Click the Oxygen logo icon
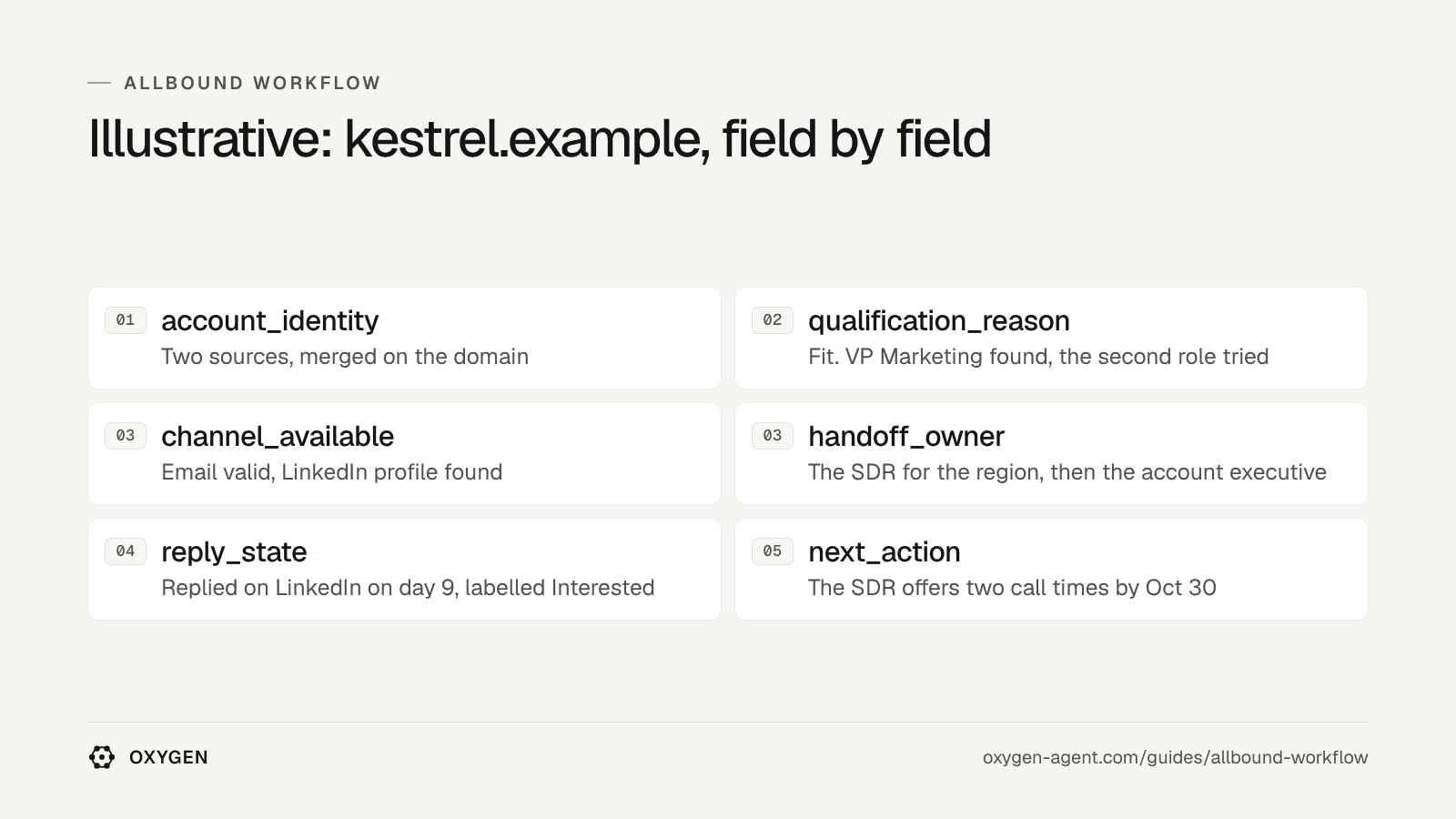1456x819 pixels. (x=102, y=757)
